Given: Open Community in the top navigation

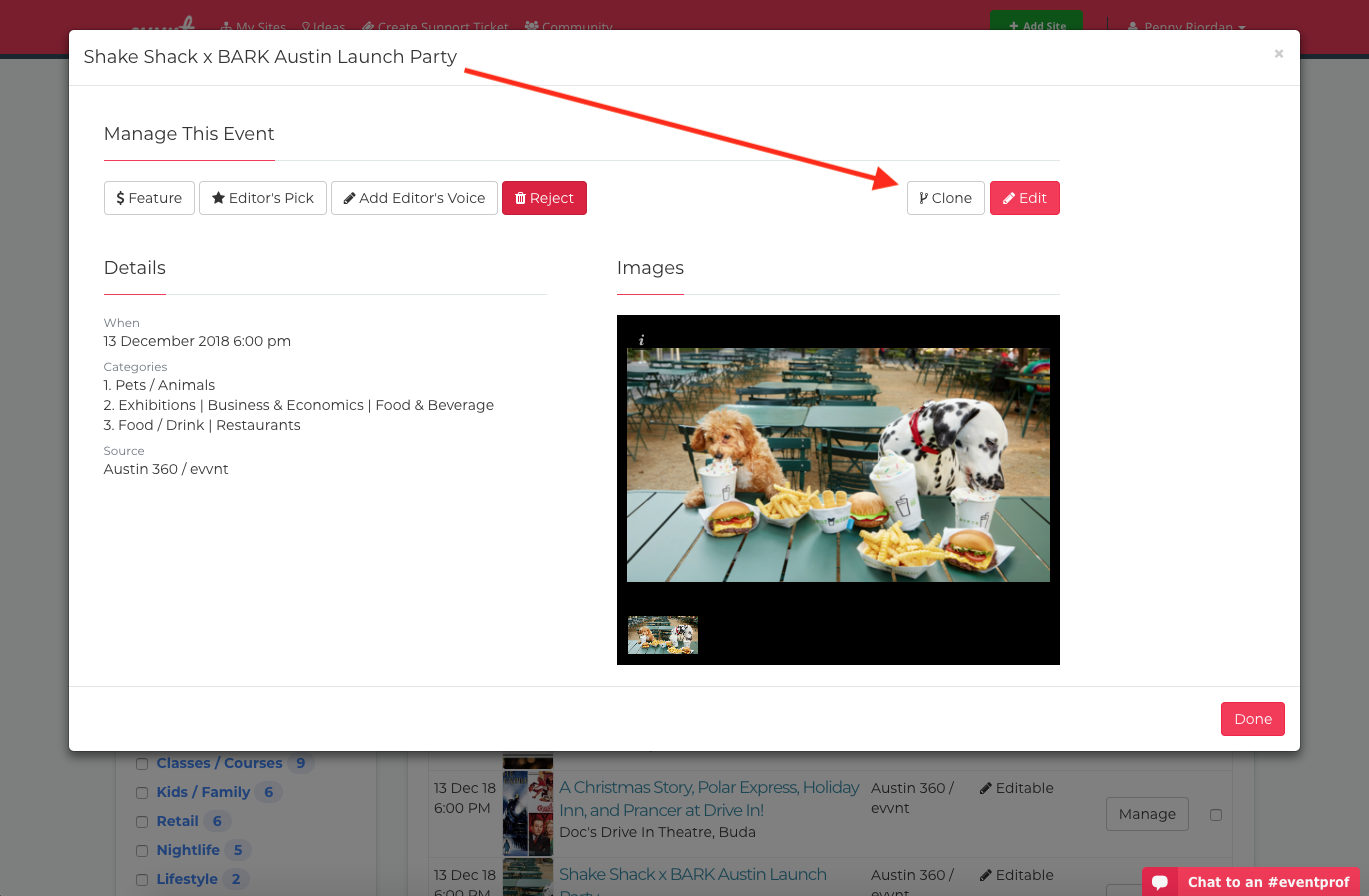Looking at the screenshot, I should (568, 27).
